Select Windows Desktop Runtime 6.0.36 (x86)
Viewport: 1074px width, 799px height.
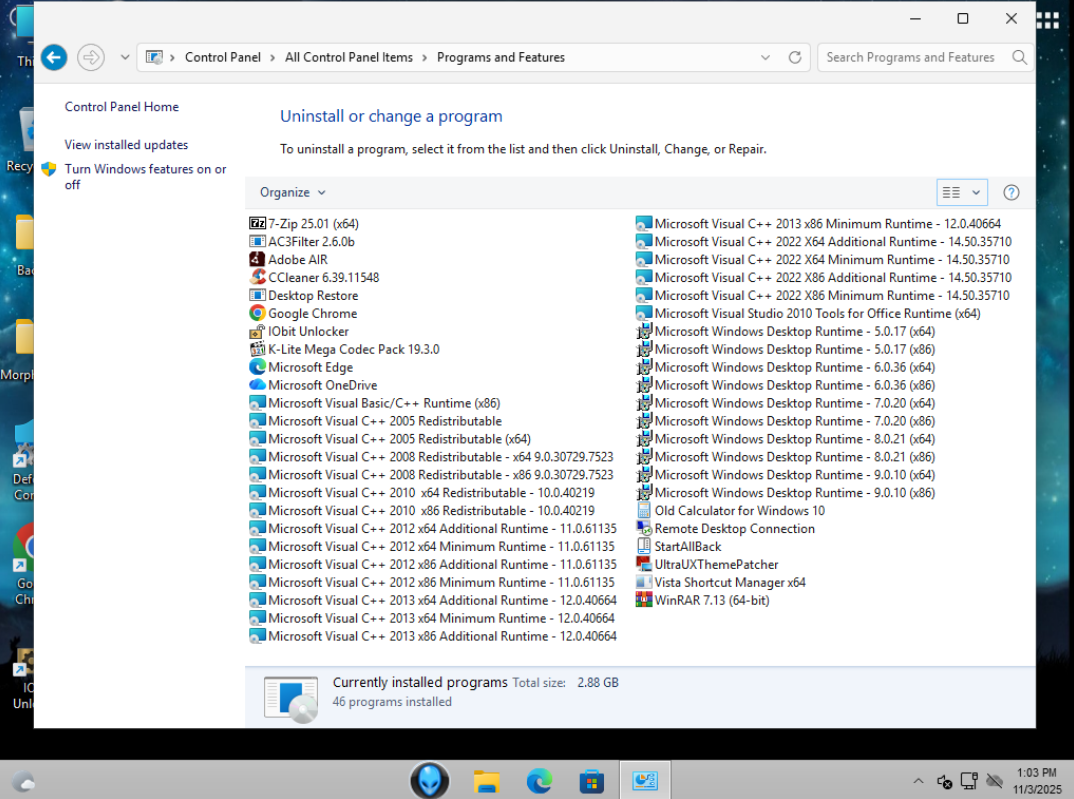coord(786,385)
